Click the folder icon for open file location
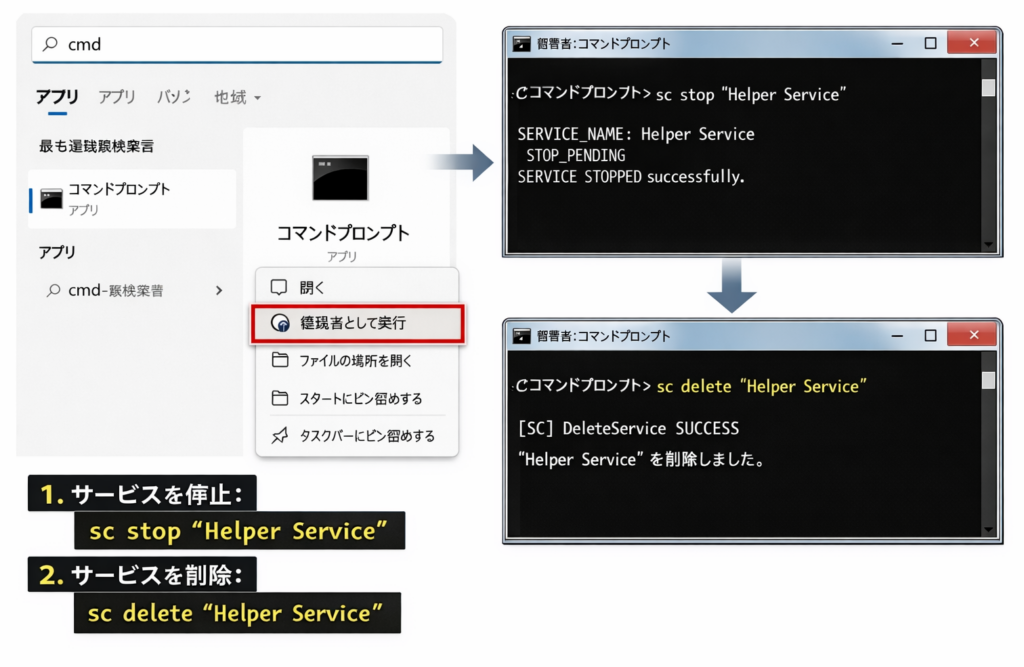This screenshot has height=667, width=1024. 280,361
